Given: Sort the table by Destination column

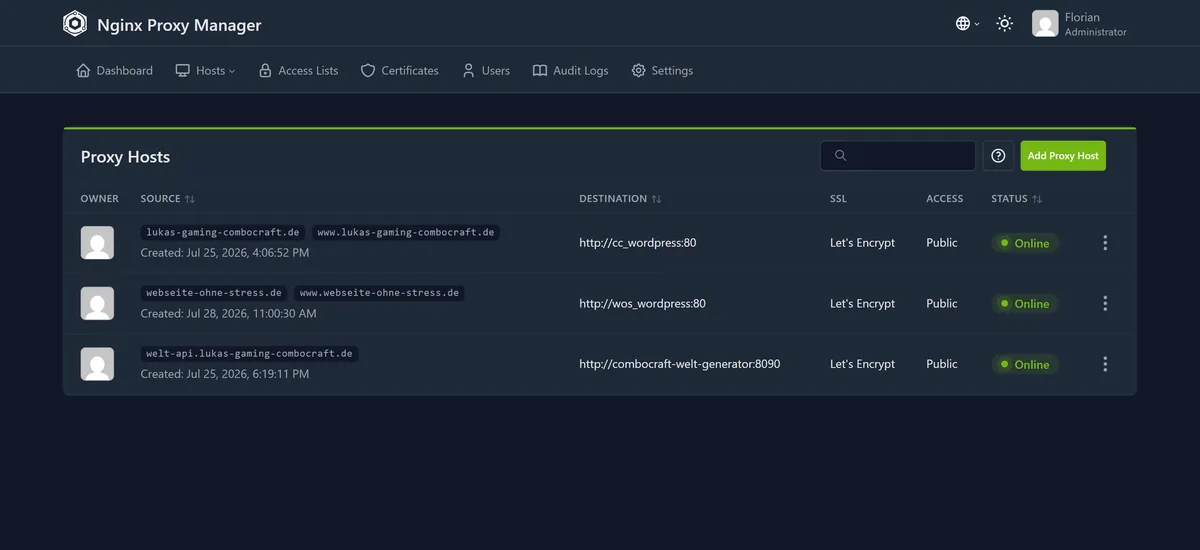Looking at the screenshot, I should click(620, 199).
